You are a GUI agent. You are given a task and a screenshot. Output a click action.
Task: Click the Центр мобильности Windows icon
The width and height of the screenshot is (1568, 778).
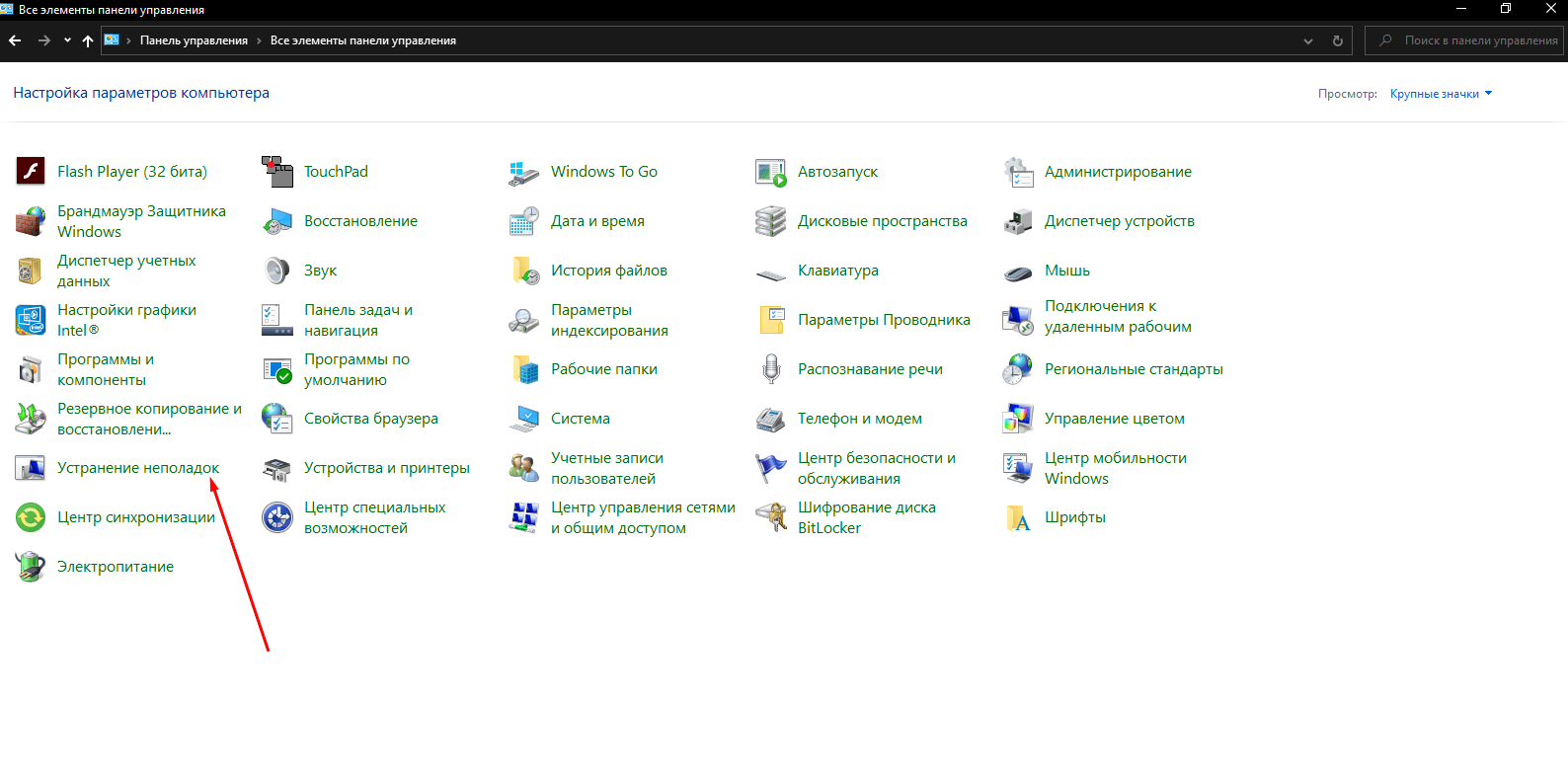[1018, 468]
